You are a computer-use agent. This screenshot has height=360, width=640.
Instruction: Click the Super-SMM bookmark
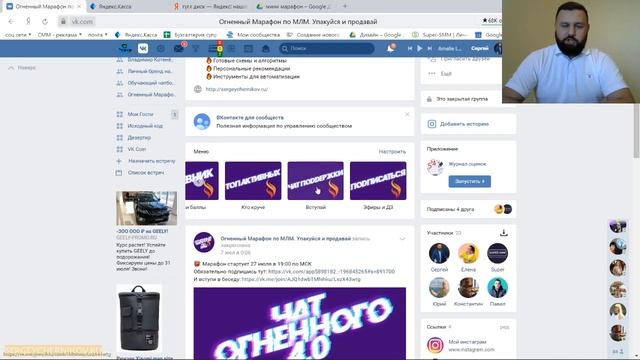click(439, 35)
